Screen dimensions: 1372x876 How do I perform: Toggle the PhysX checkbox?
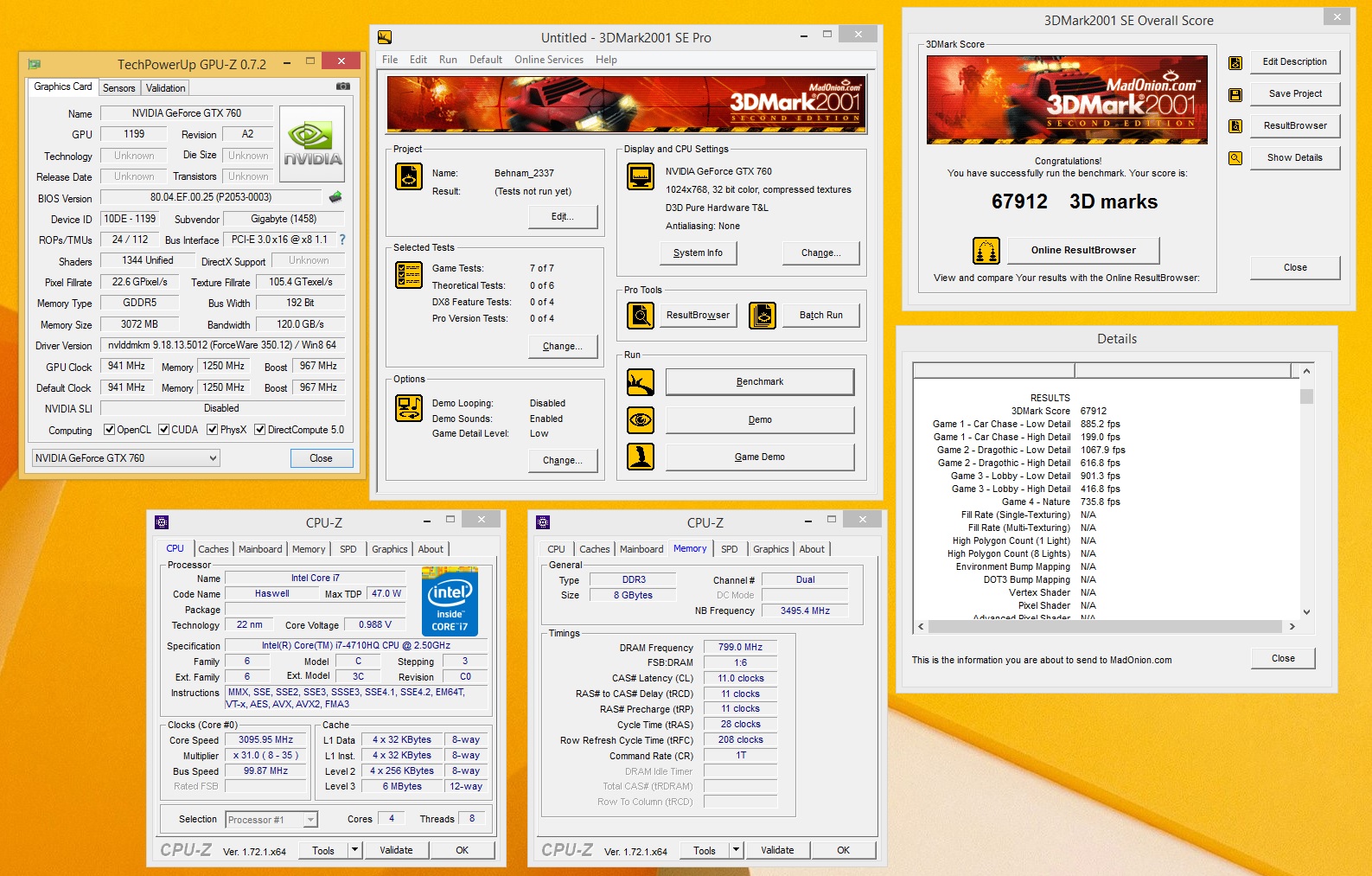tap(212, 430)
